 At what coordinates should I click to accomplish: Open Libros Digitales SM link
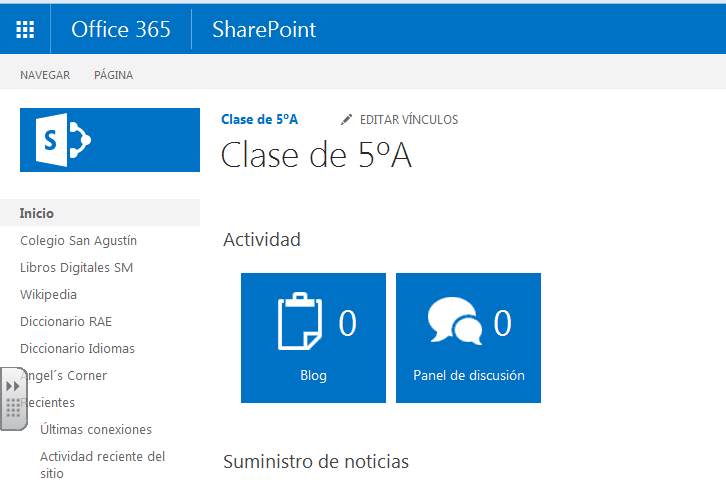point(76,268)
